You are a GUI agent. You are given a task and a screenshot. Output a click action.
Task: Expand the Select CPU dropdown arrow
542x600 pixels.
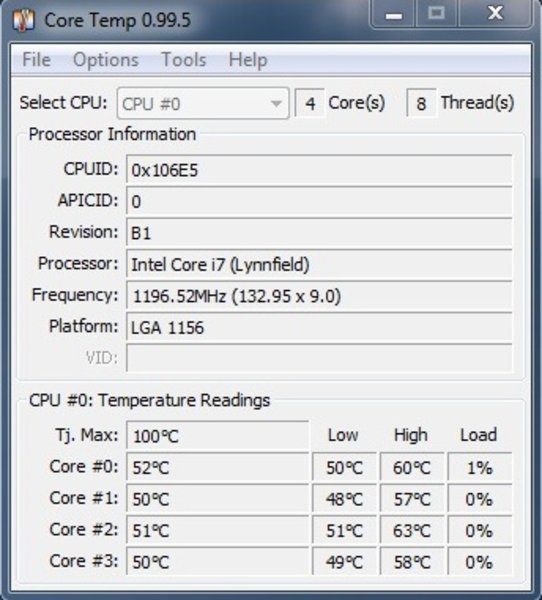(276, 104)
